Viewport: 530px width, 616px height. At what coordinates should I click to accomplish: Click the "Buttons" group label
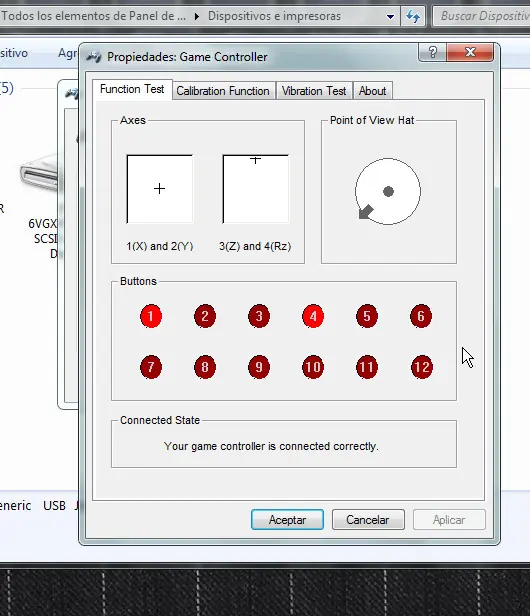pyautogui.click(x=138, y=281)
